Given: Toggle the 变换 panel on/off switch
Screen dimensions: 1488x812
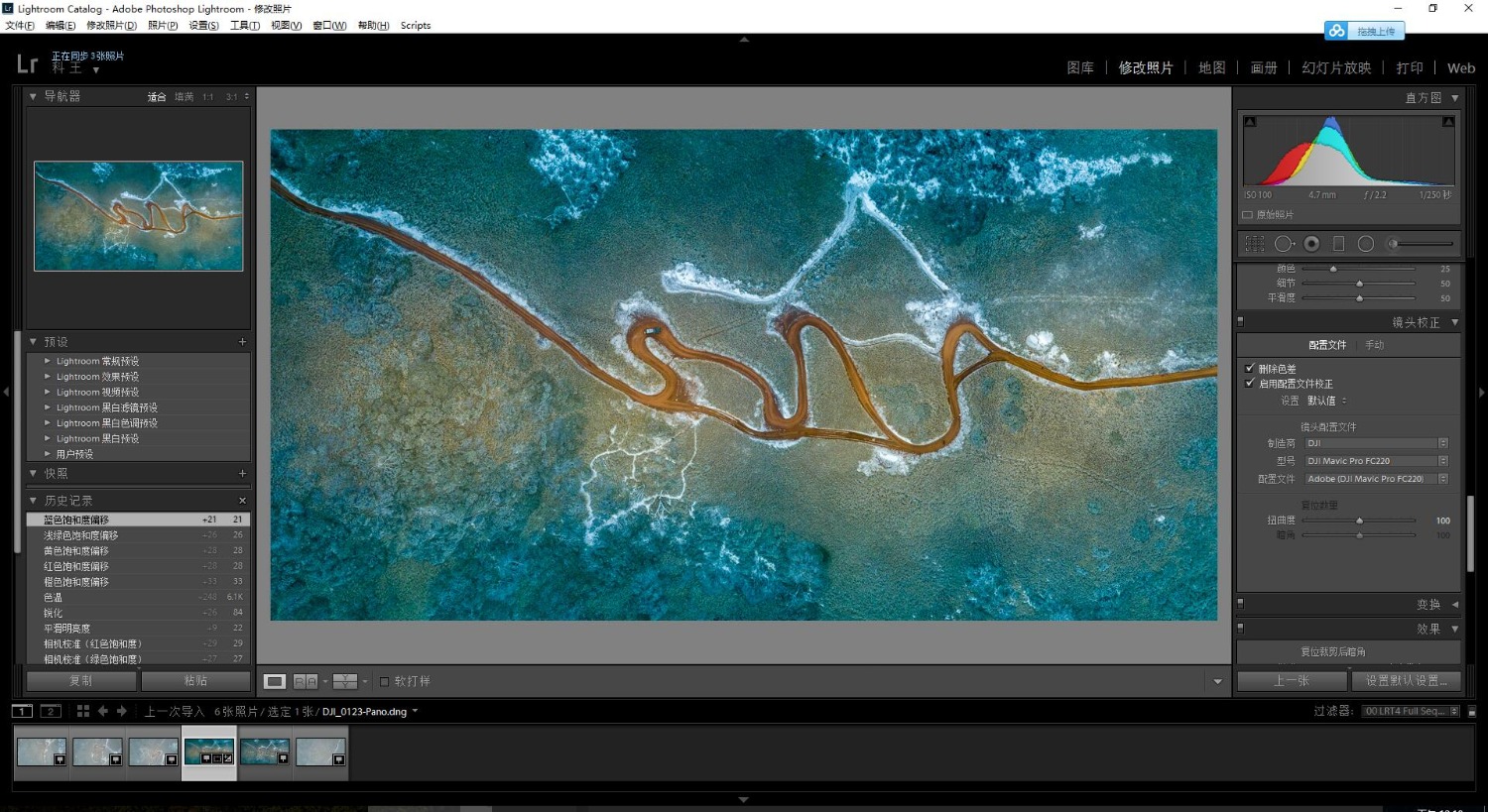Looking at the screenshot, I should [1241, 604].
